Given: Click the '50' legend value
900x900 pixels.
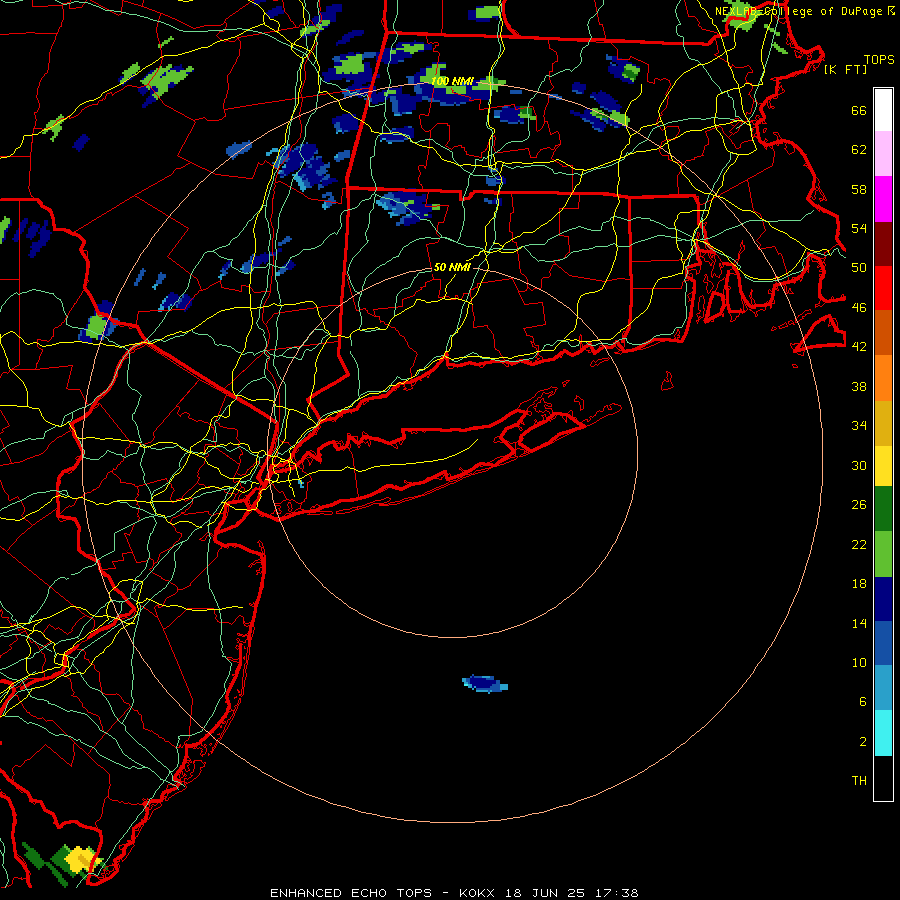Looking at the screenshot, I should (859, 268).
